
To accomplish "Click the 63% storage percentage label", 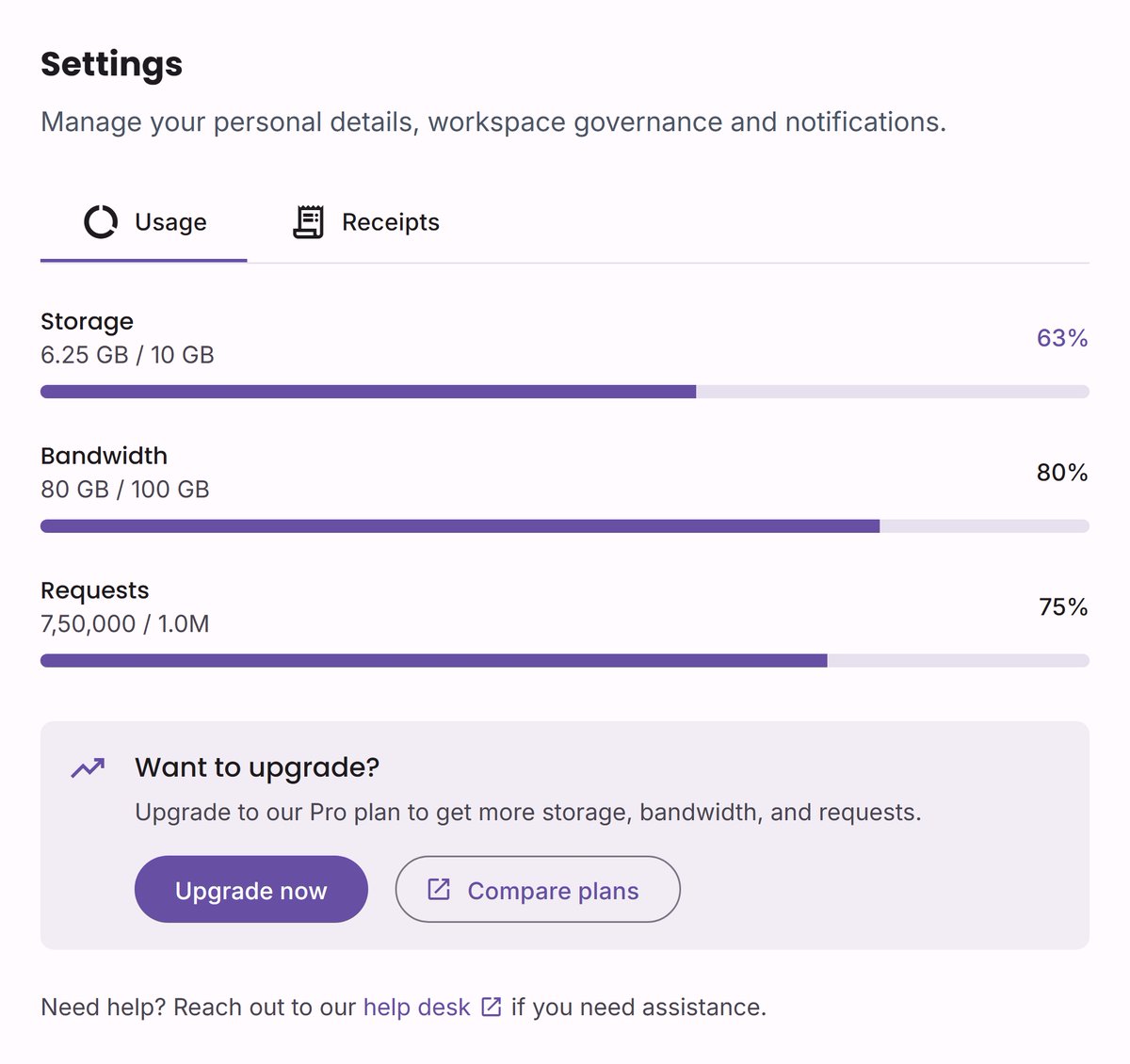I will click(x=1062, y=338).
